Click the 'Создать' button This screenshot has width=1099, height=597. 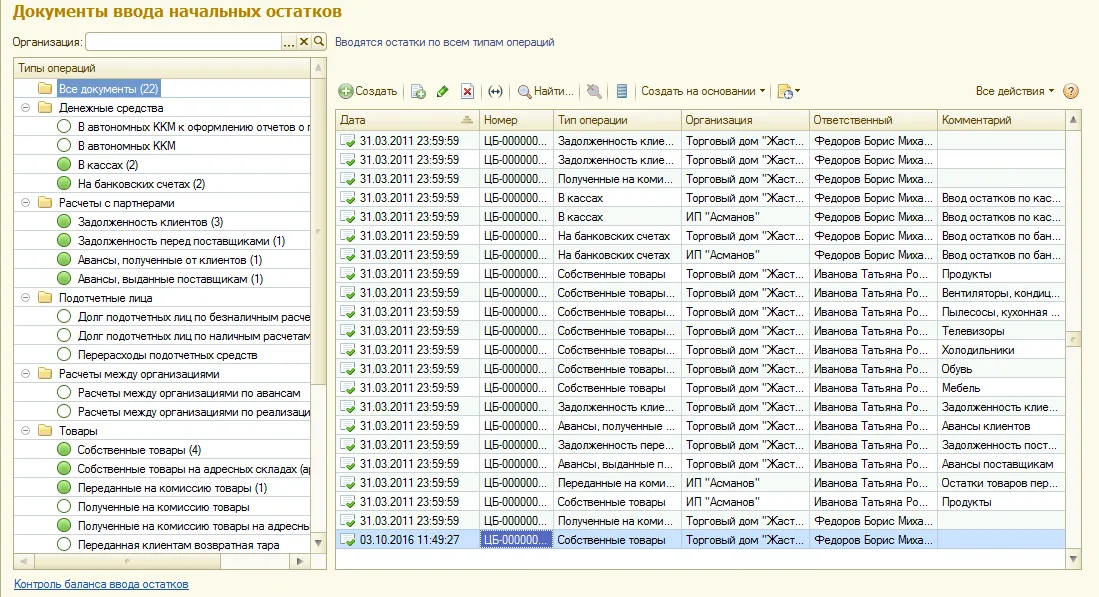(368, 91)
